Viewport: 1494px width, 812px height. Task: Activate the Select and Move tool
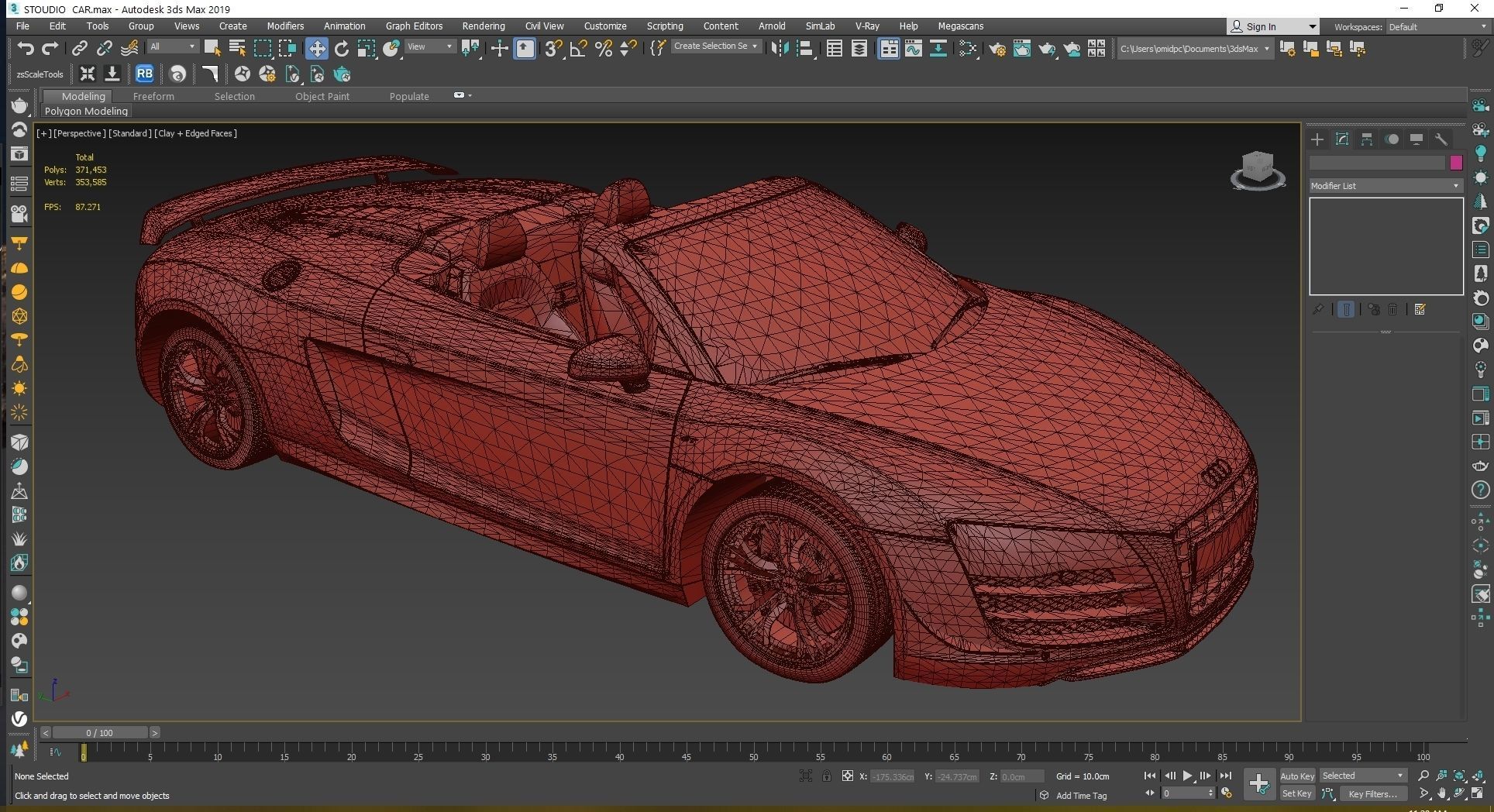click(316, 49)
